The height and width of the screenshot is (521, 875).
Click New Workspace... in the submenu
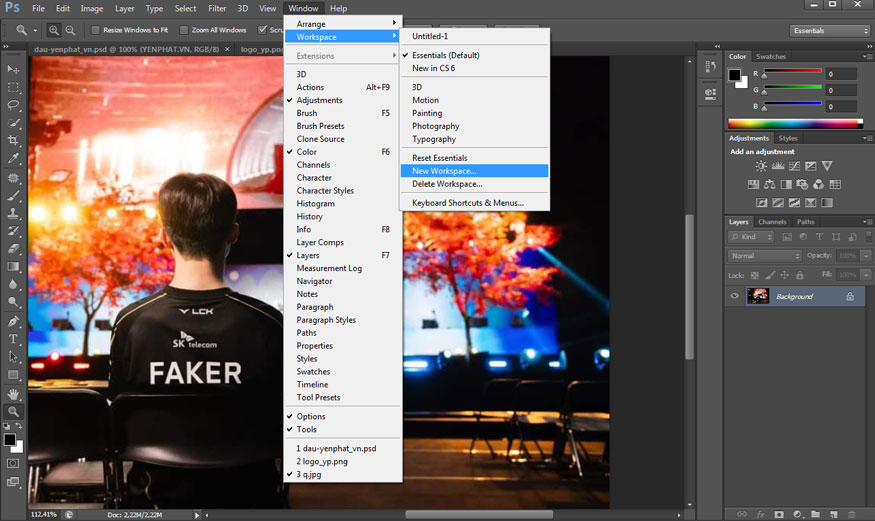(x=444, y=171)
